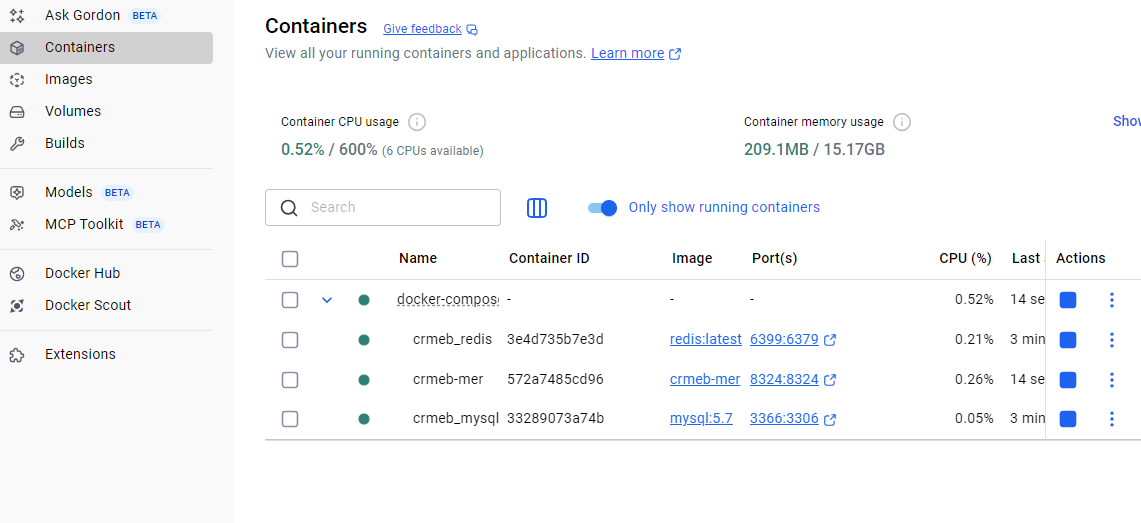The height and width of the screenshot is (523, 1141).
Task: Click the Show charts link
Action: 1126,121
